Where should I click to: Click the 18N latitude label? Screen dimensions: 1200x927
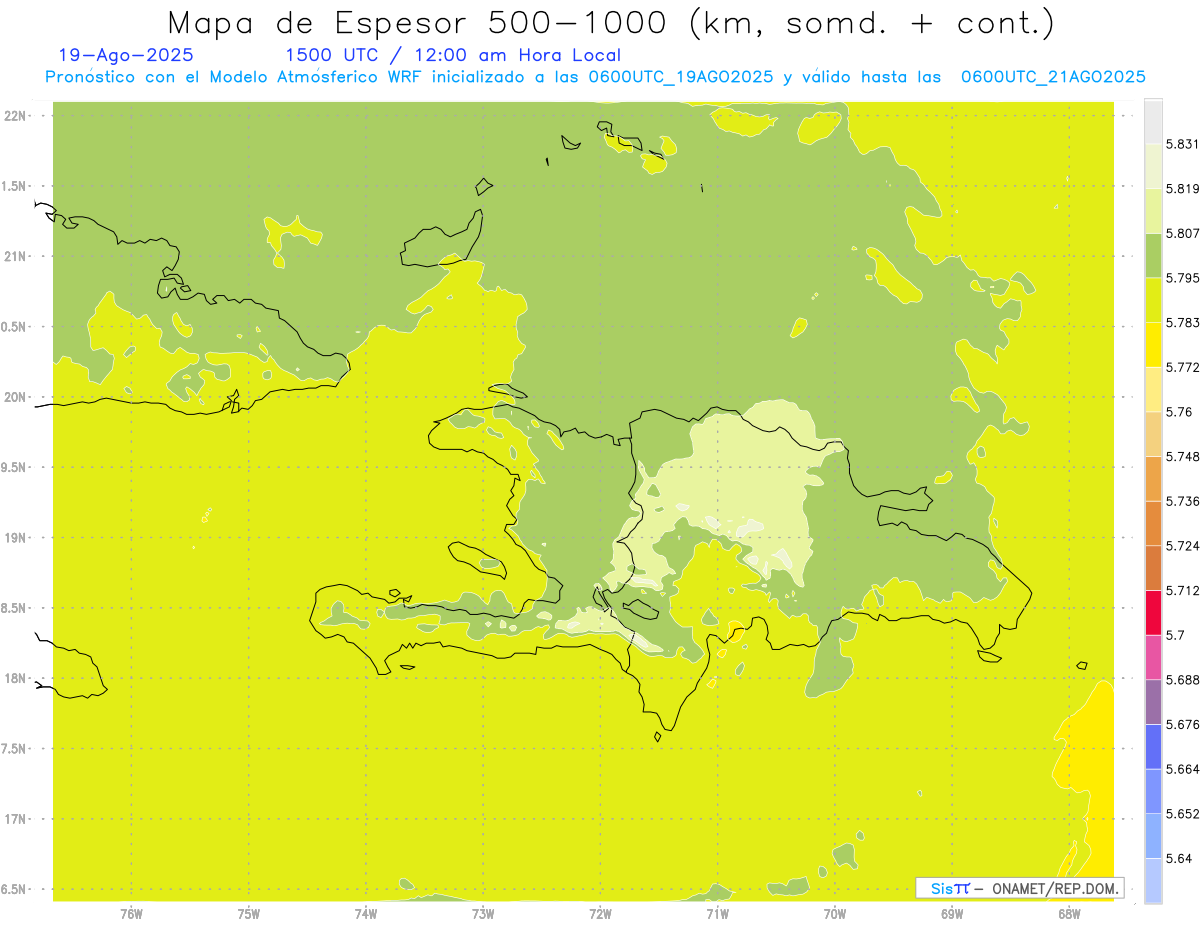[15, 679]
